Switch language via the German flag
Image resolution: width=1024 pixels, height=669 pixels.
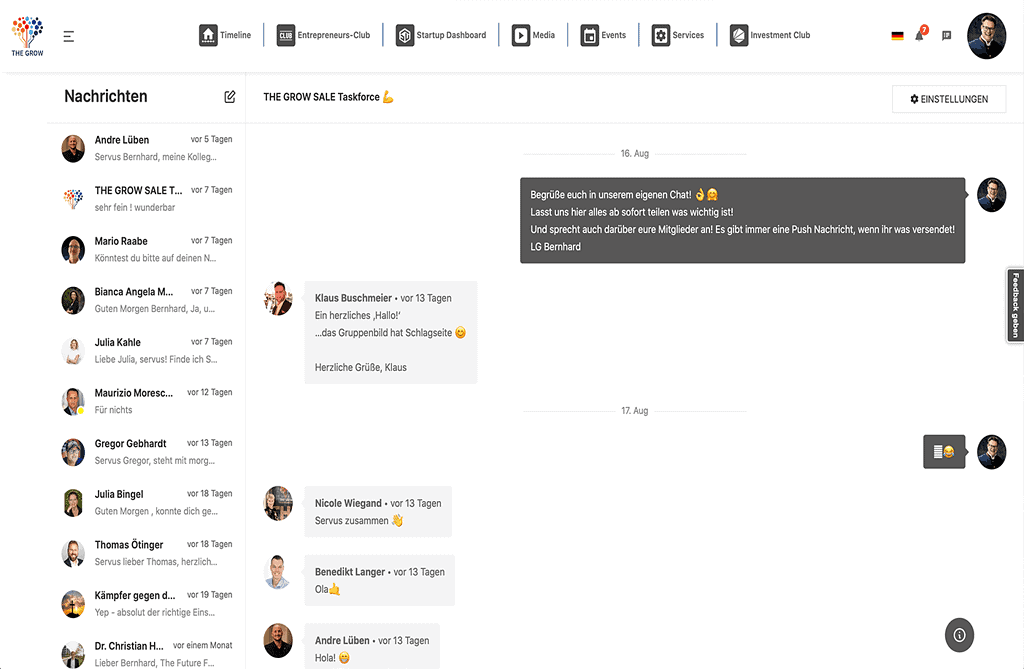point(897,36)
